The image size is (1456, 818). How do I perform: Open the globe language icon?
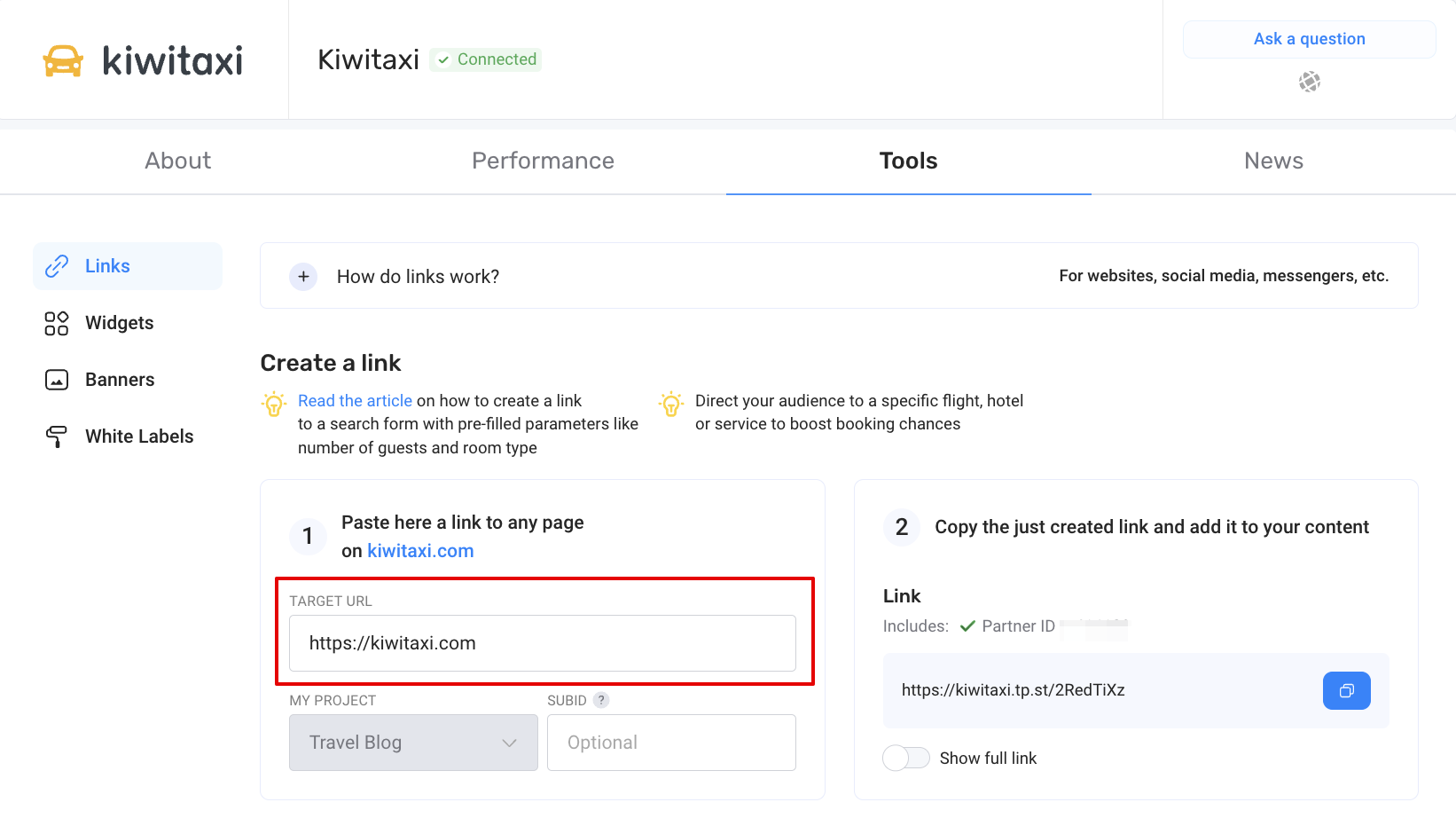[x=1309, y=82]
